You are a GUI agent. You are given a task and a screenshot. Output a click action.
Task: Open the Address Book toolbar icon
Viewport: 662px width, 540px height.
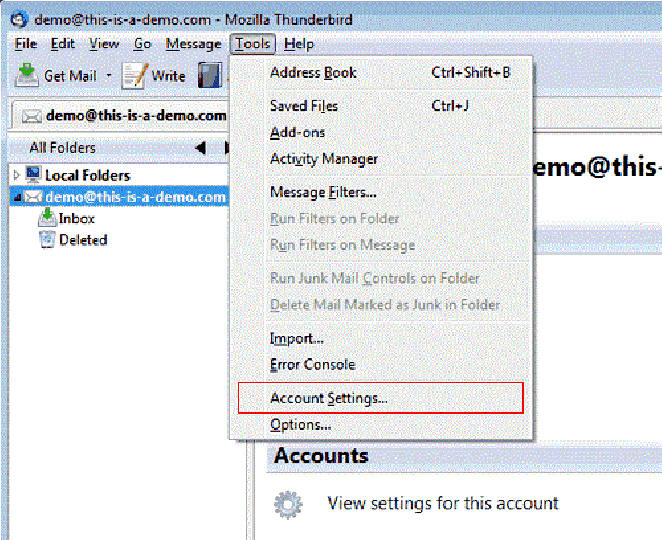210,76
